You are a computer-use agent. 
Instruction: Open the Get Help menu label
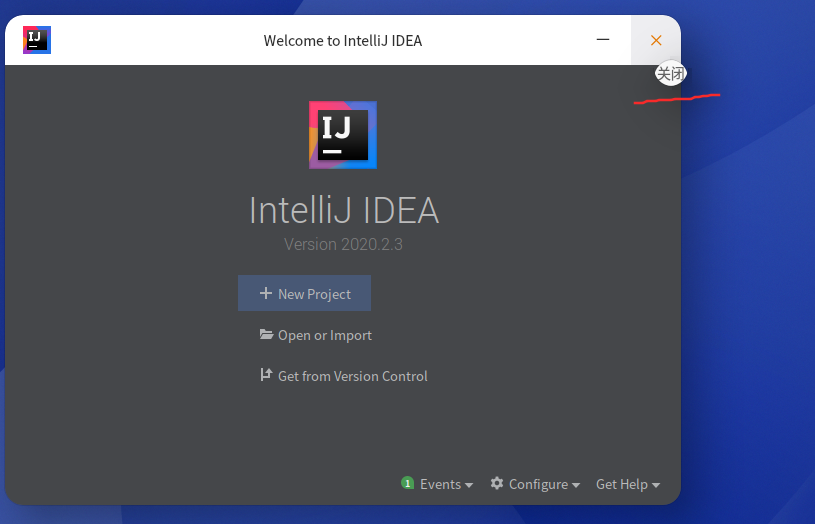(x=622, y=484)
